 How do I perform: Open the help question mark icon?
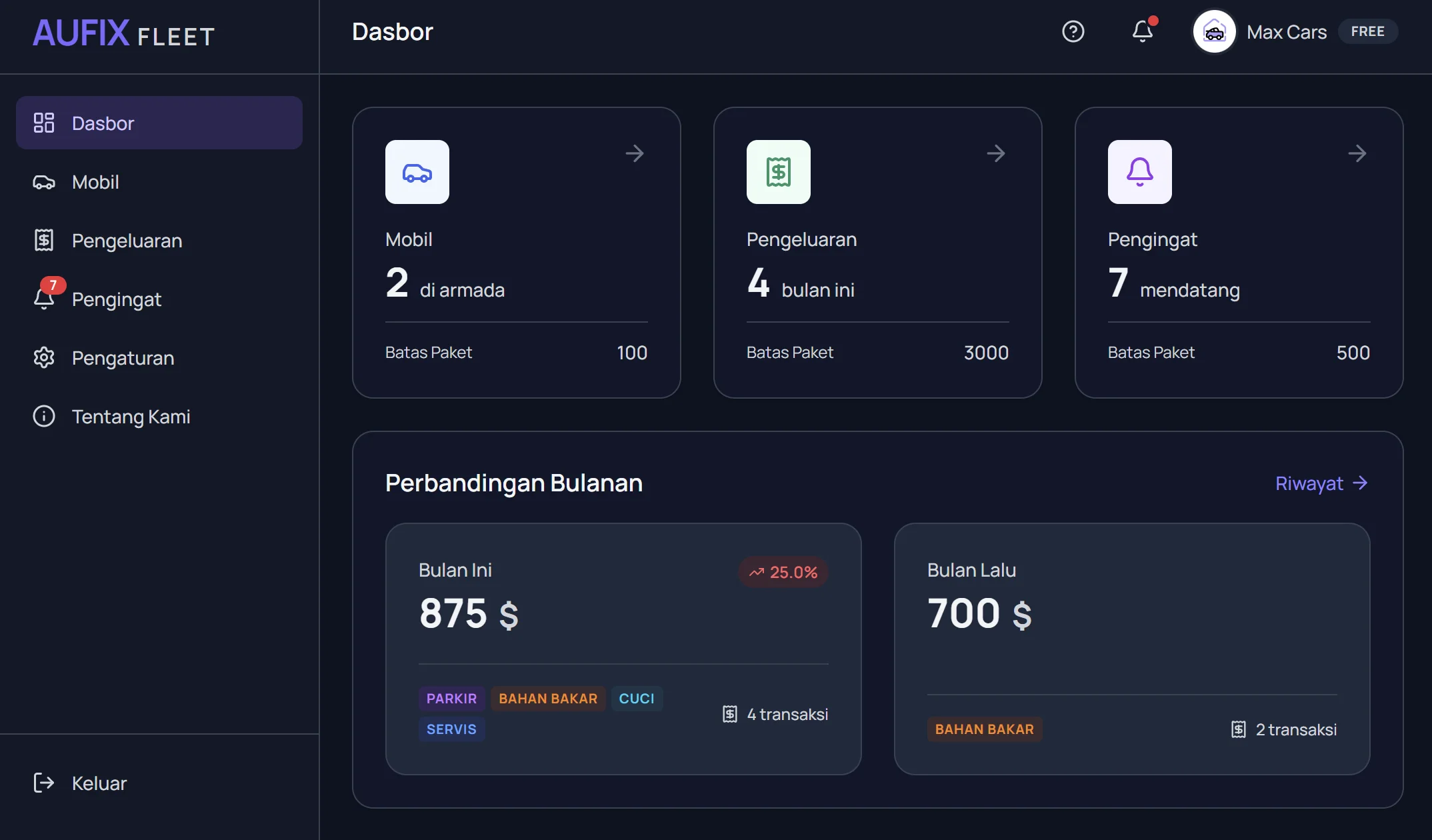click(1073, 31)
